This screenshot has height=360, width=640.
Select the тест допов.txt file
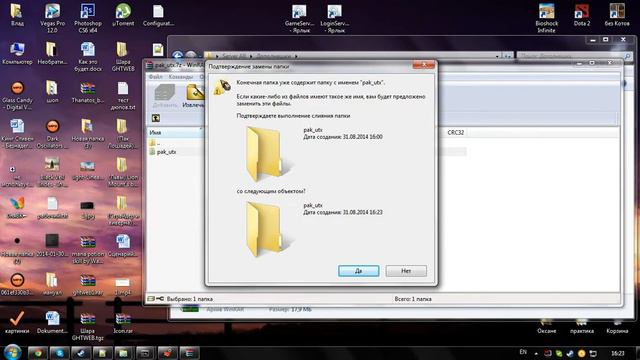pos(123,95)
